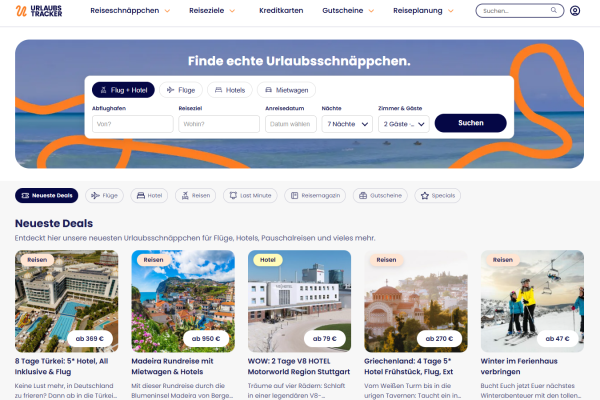The image size is (600, 400).
Task: Select the Flug + Hotel tab
Action: (x=123, y=90)
